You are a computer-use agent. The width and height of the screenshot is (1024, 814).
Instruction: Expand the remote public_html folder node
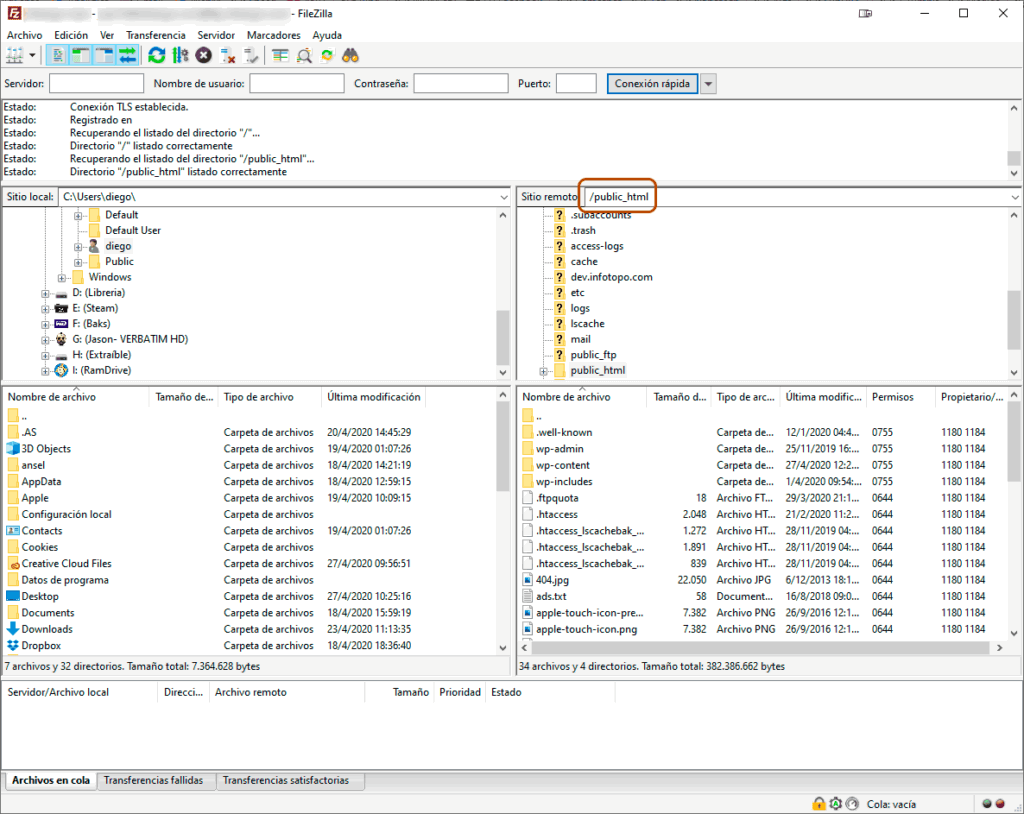click(x=544, y=371)
